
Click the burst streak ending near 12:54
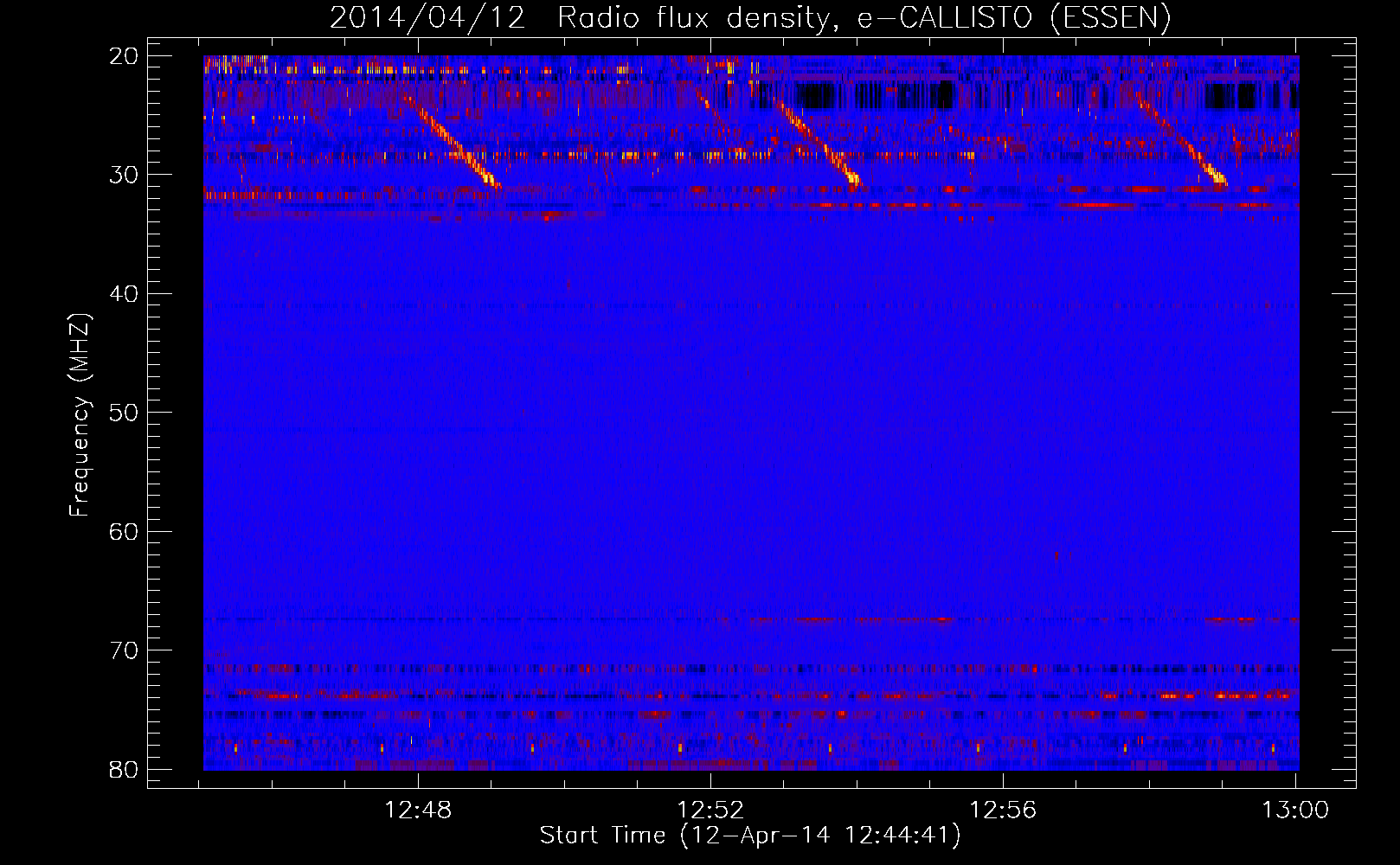pyautogui.click(x=819, y=144)
